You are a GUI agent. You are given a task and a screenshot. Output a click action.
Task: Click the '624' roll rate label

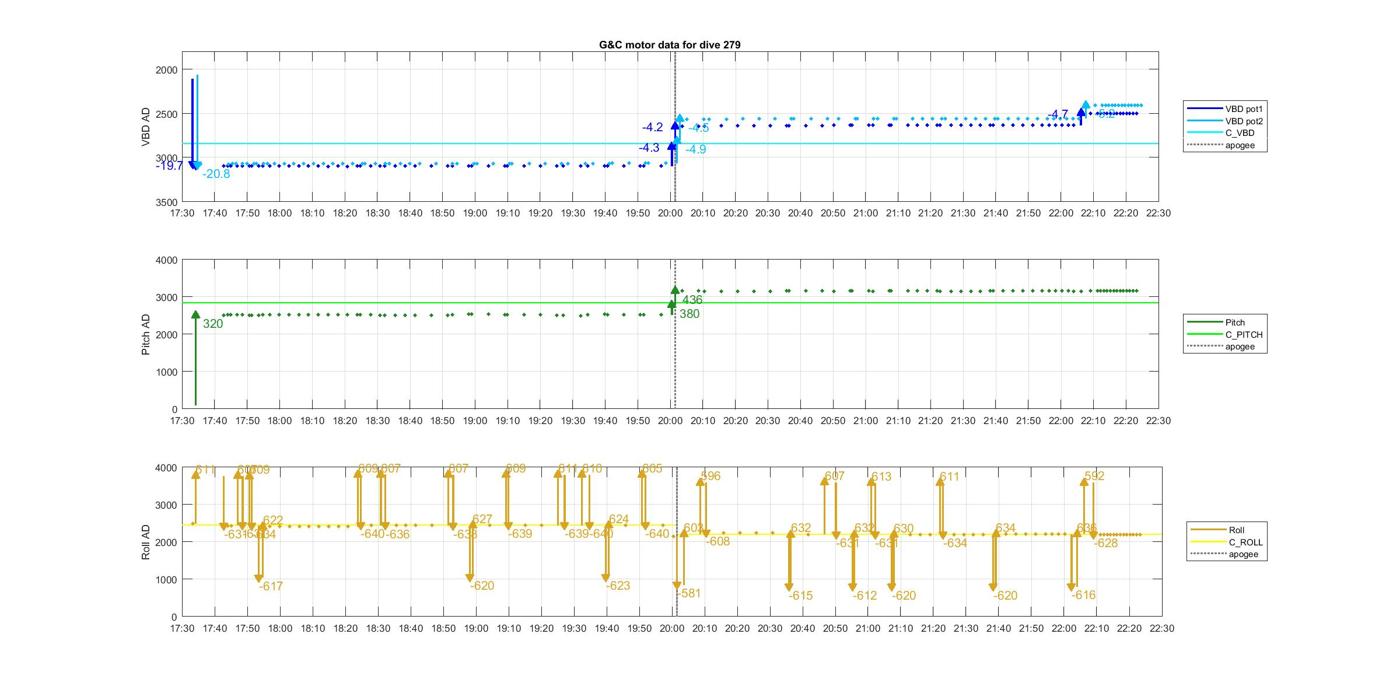click(x=618, y=519)
